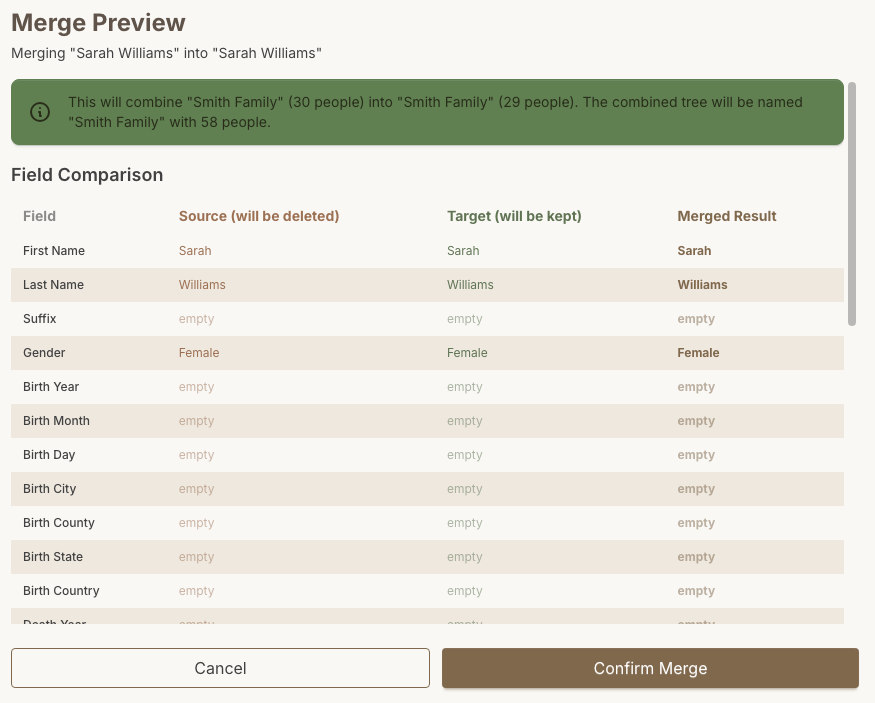Click the Suffix row label

click(40, 319)
